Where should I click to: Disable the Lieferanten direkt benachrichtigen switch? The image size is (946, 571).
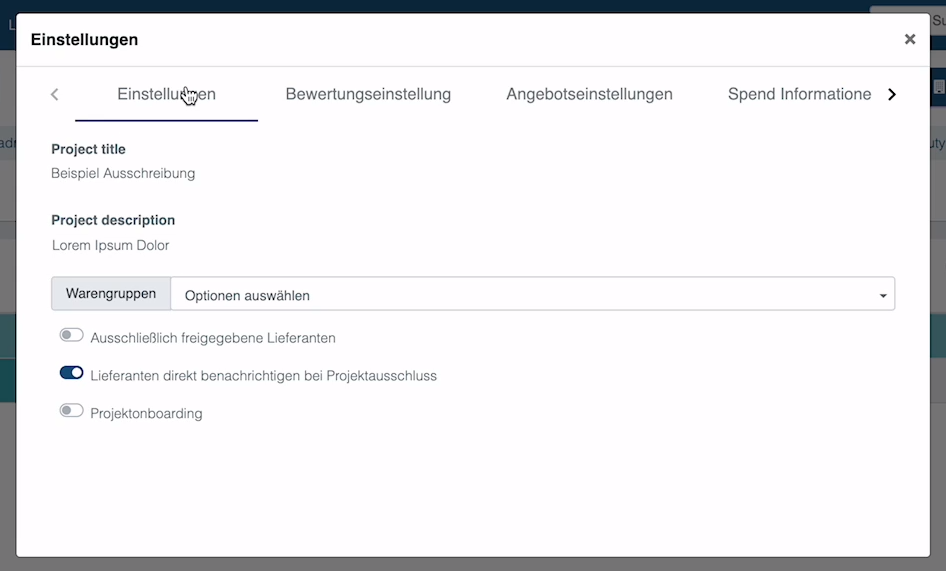(x=71, y=373)
